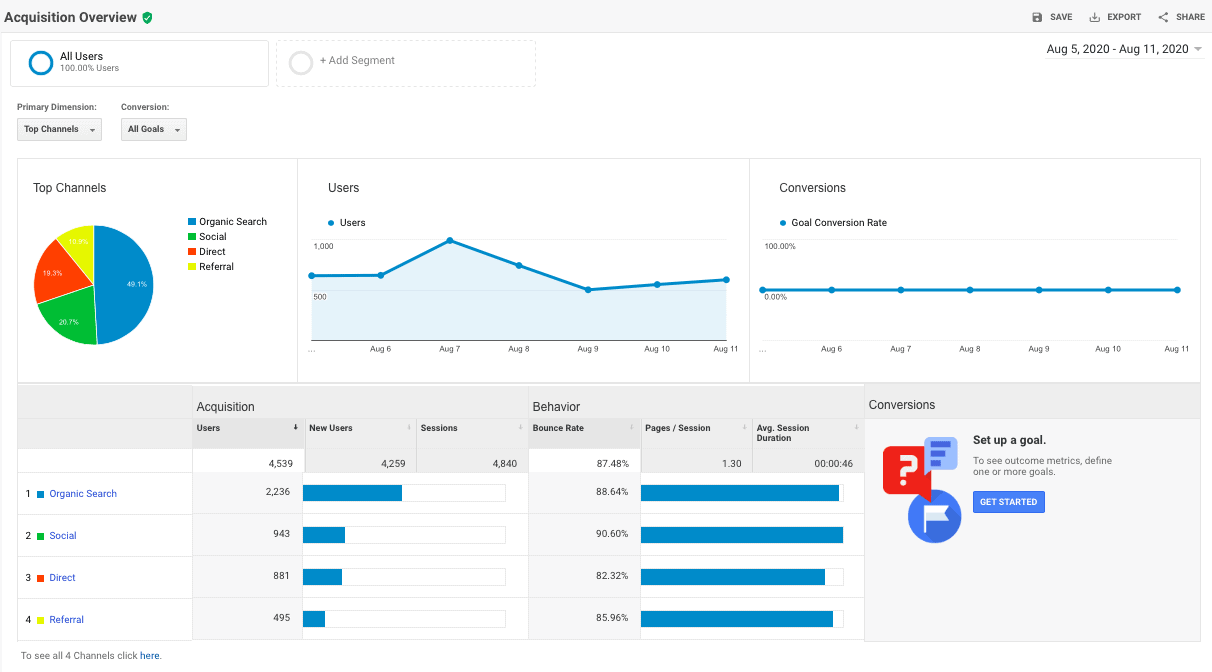1212x672 pixels.
Task: Click the Aug 7 peak point on Users chart
Action: pyautogui.click(x=450, y=240)
